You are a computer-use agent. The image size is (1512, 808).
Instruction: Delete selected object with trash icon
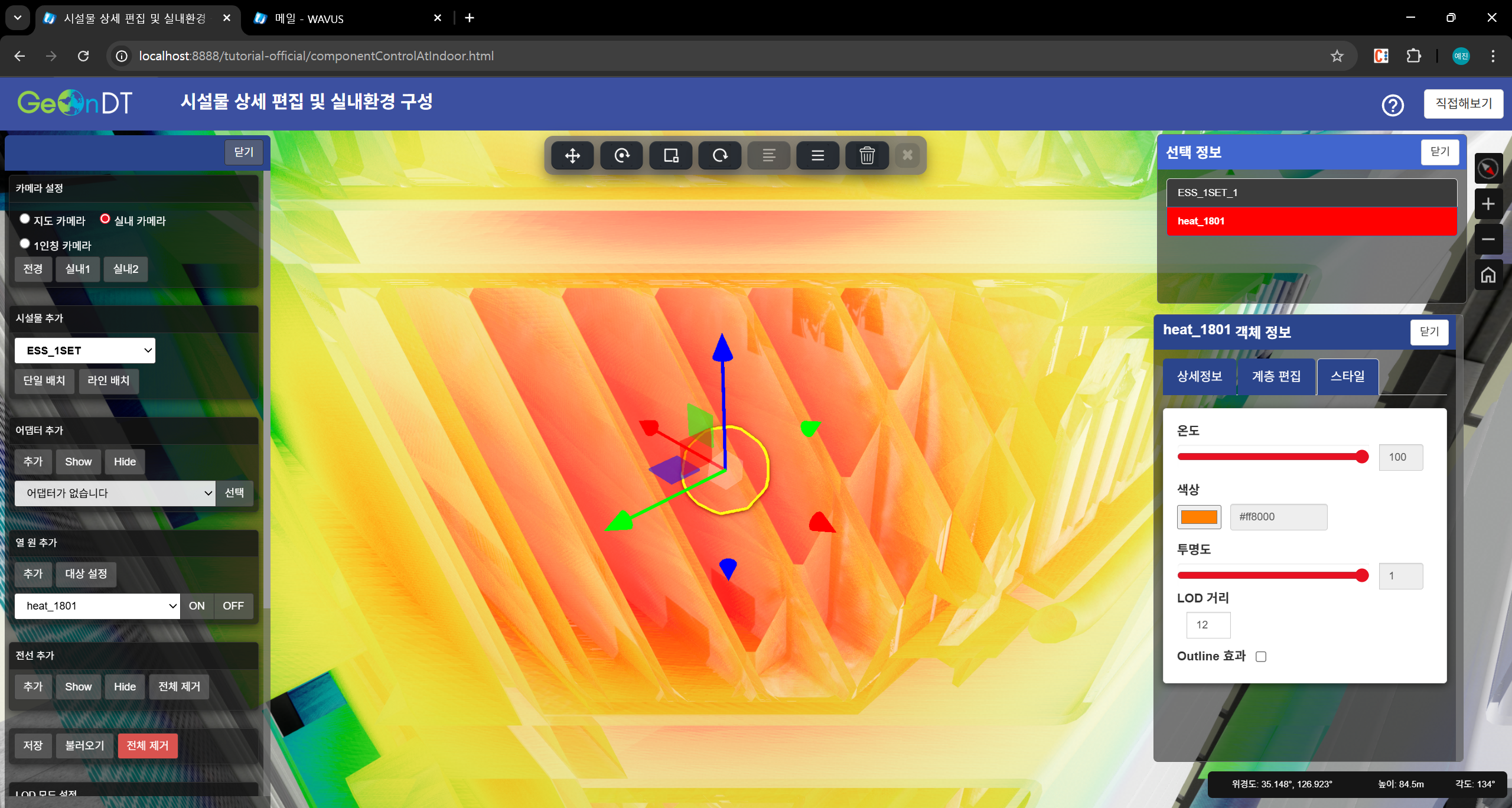866,155
